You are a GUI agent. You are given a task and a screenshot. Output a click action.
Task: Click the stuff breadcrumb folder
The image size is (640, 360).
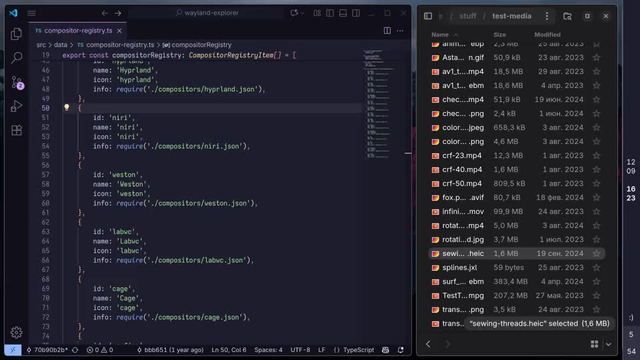pyautogui.click(x=467, y=16)
